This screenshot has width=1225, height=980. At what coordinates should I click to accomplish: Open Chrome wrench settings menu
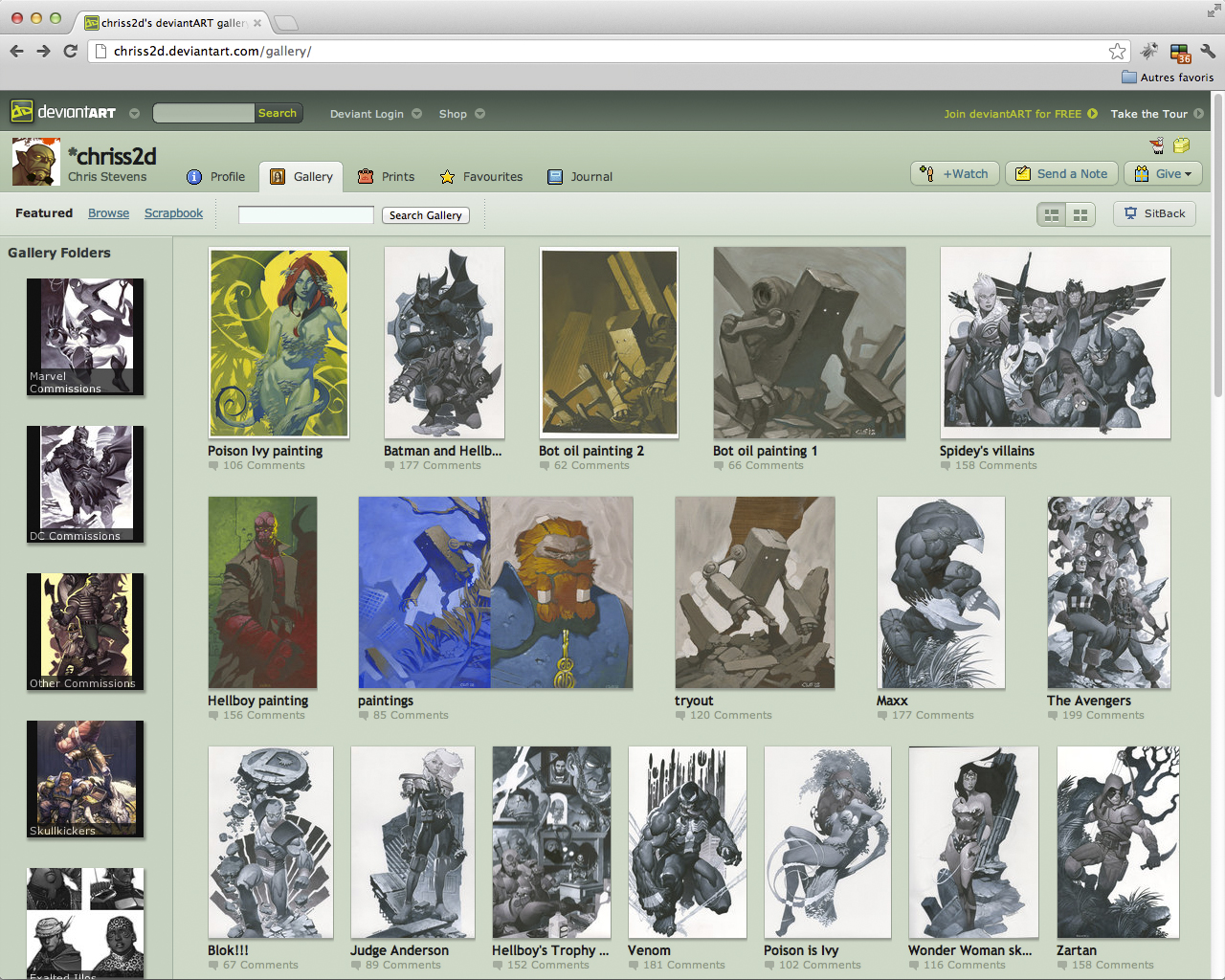(x=1208, y=51)
